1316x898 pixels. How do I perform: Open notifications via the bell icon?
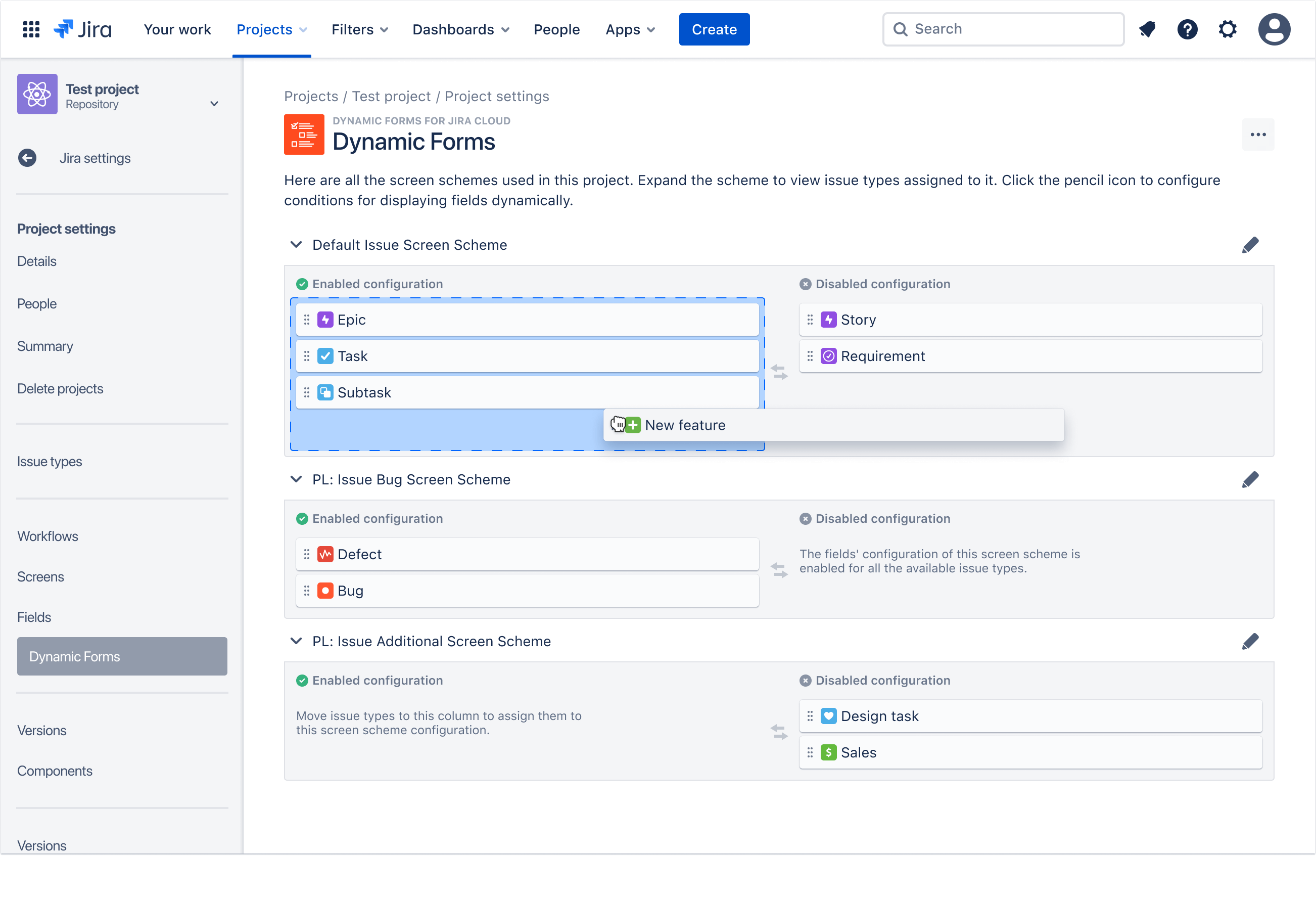coord(1147,29)
